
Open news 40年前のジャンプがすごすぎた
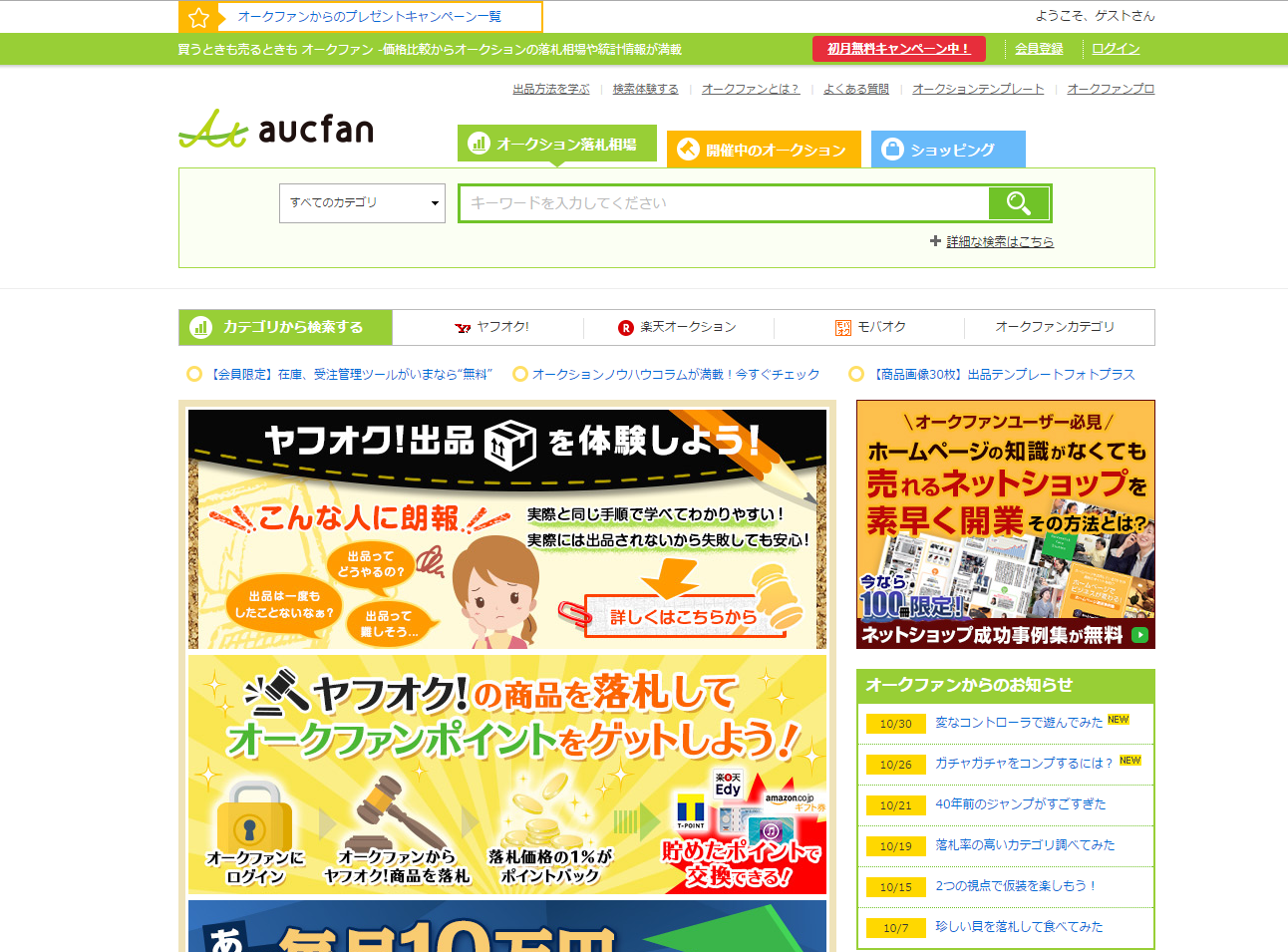1021,804
